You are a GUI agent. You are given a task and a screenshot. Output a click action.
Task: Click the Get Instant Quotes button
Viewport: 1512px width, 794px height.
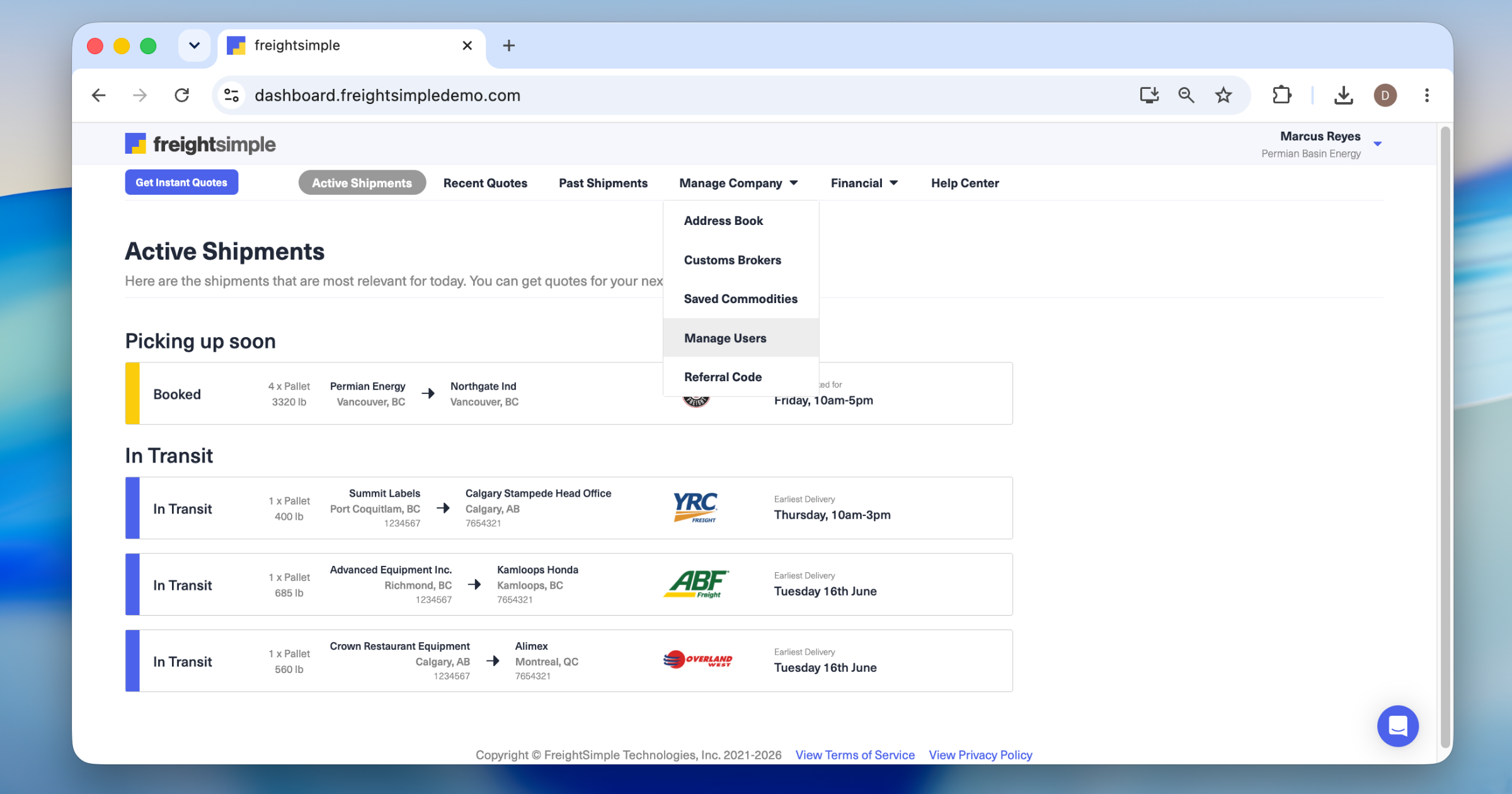(x=181, y=183)
